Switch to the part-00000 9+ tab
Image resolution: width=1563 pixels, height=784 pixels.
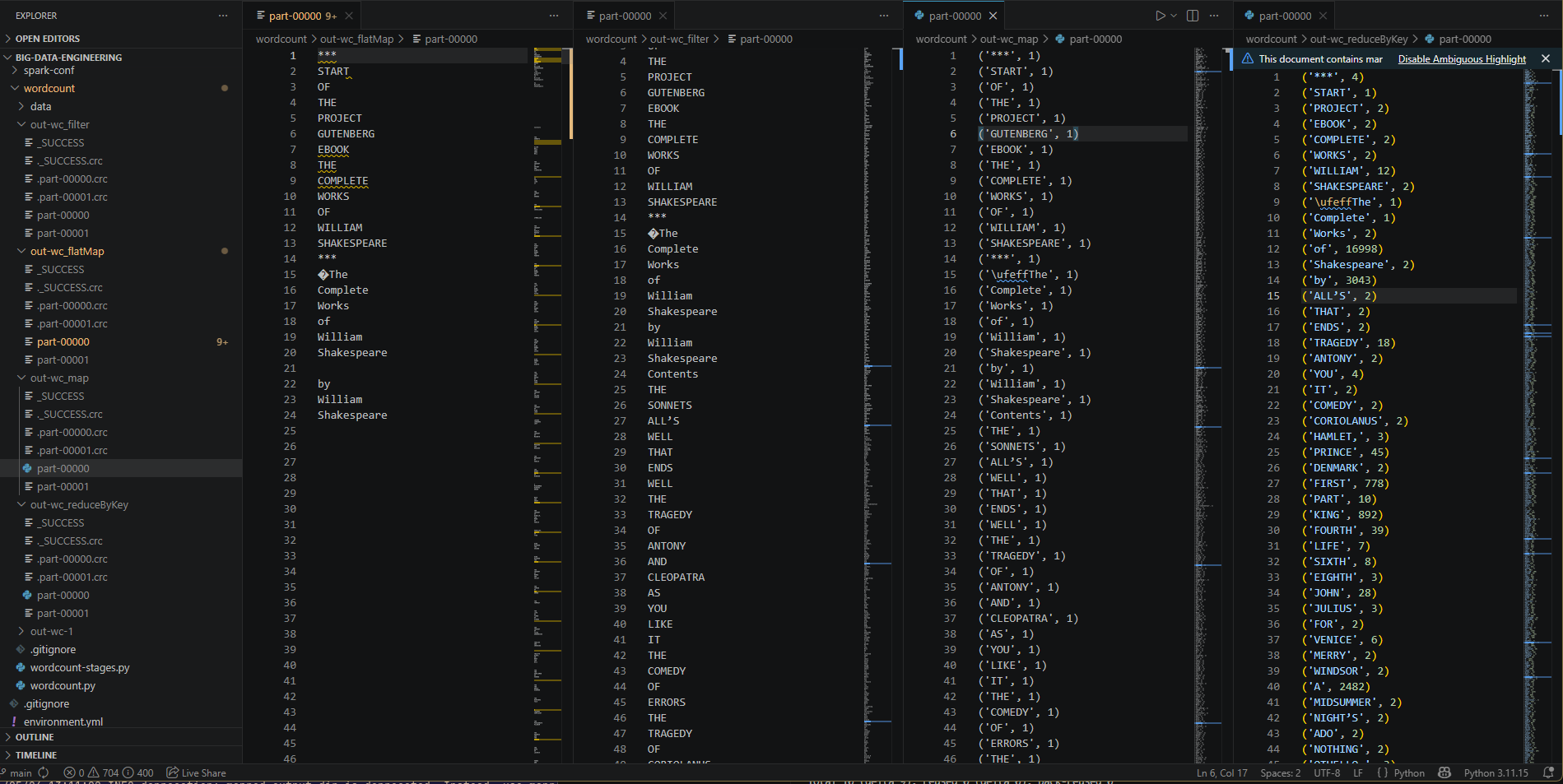(x=302, y=16)
